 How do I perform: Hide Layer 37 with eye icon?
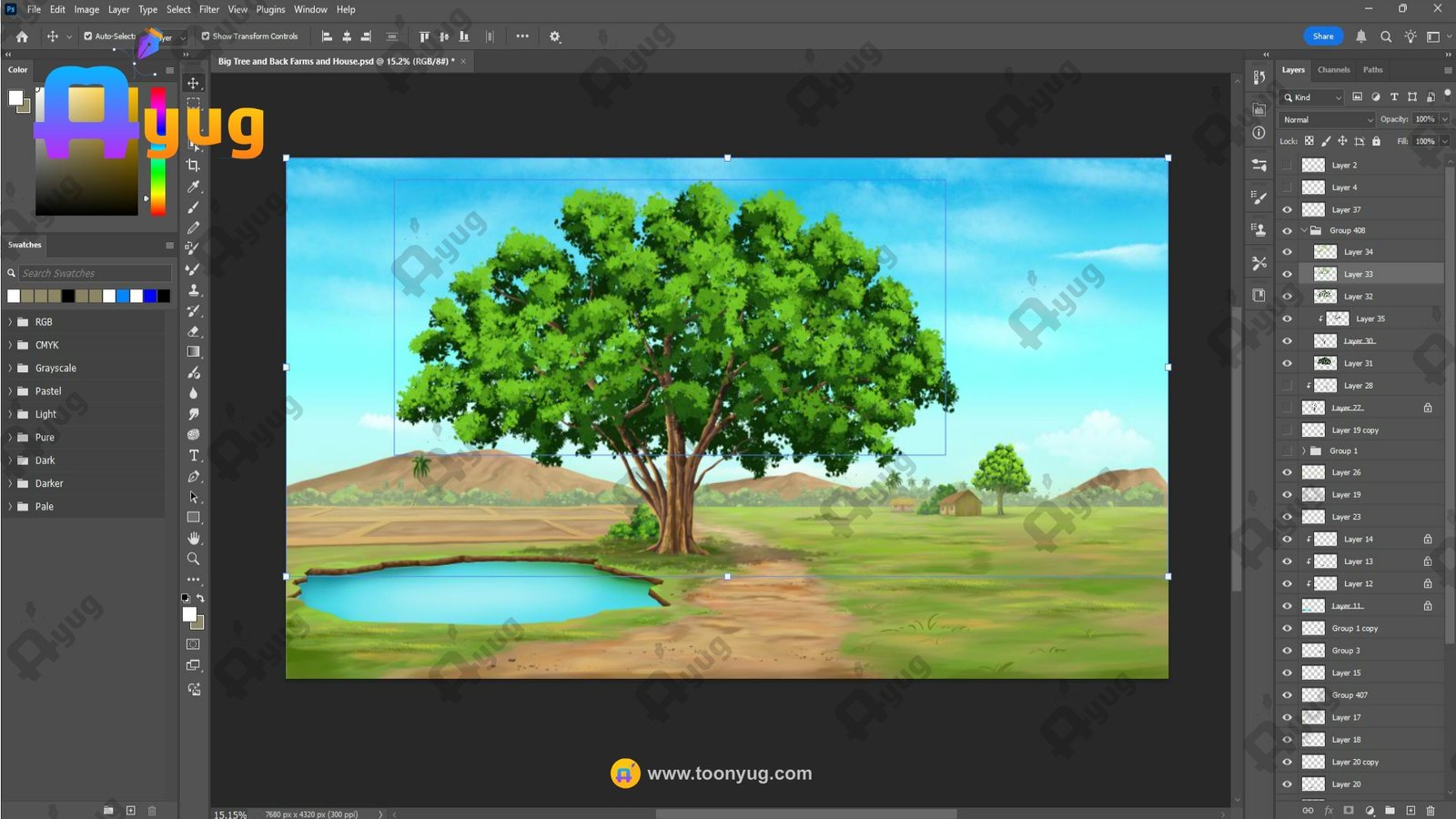point(1287,209)
